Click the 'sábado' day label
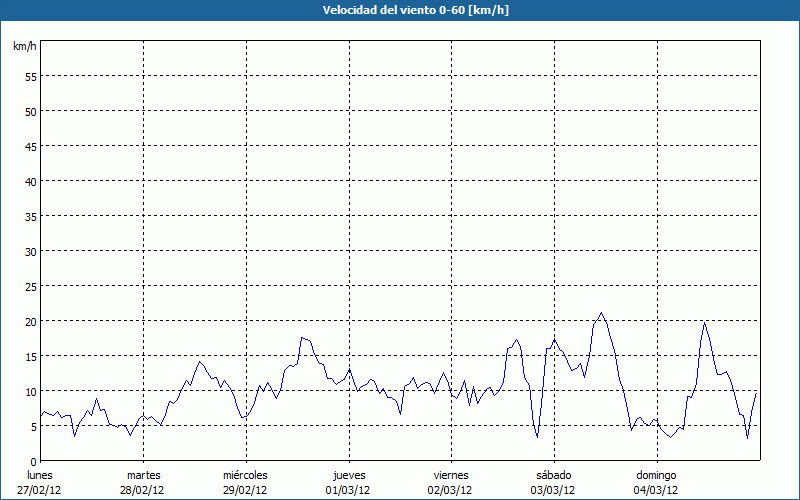Image resolution: width=800 pixels, height=500 pixels. pos(553,475)
